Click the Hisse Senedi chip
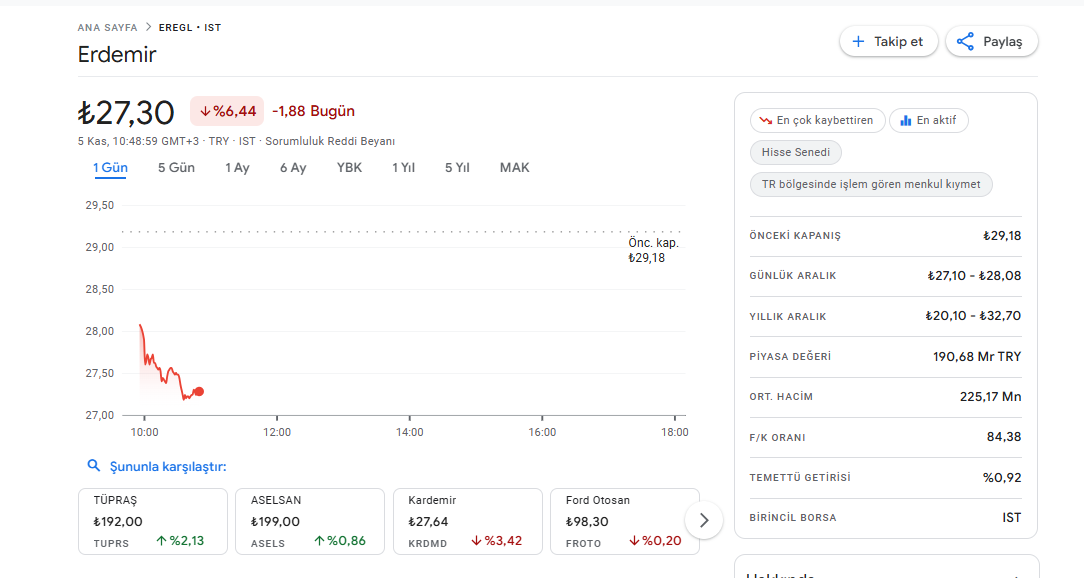Image resolution: width=1084 pixels, height=578 pixels. coord(796,153)
